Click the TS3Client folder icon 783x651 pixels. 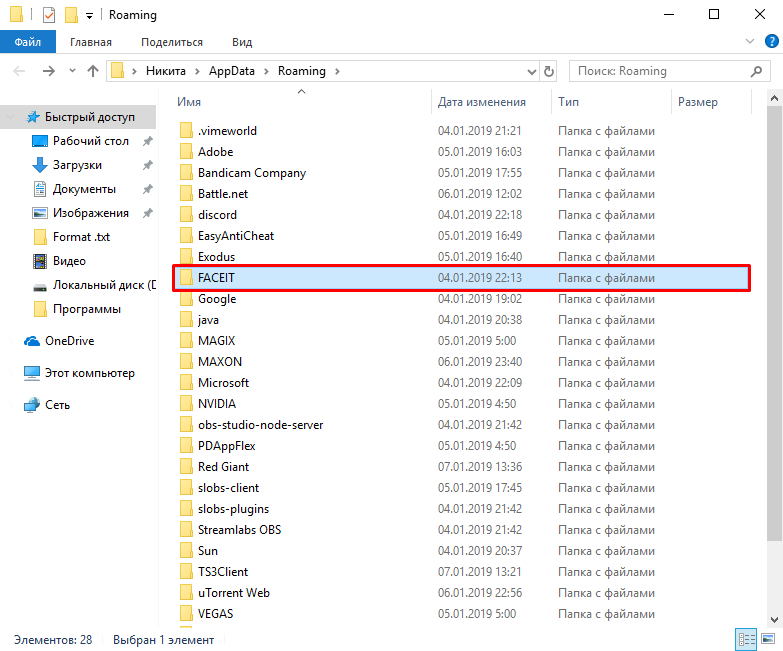[186, 571]
